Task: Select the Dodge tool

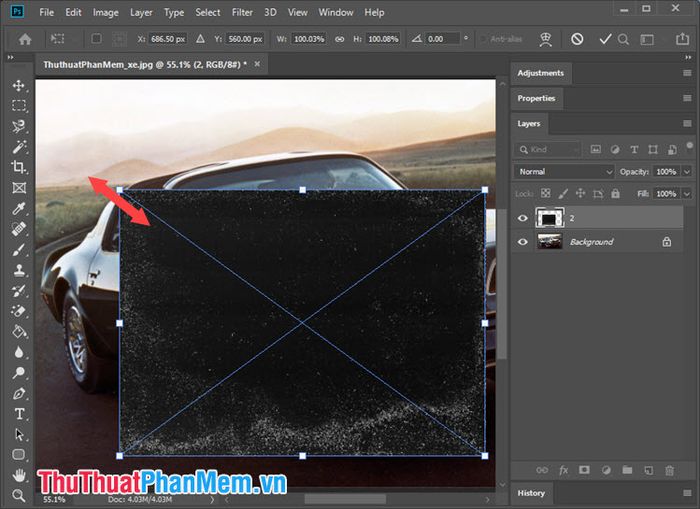Action: (x=19, y=372)
